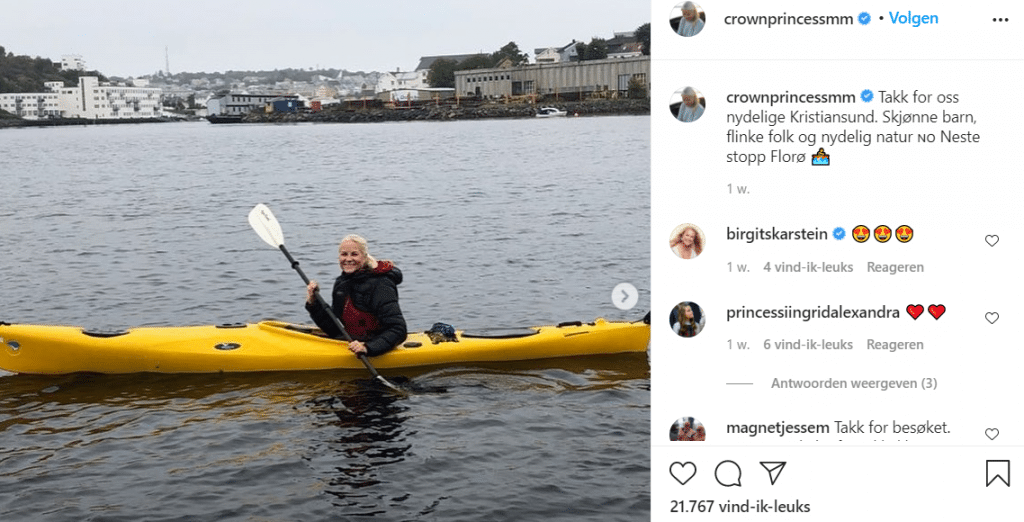
Task: Reply to princessingridalexandra via Reageren
Action: click(x=895, y=344)
